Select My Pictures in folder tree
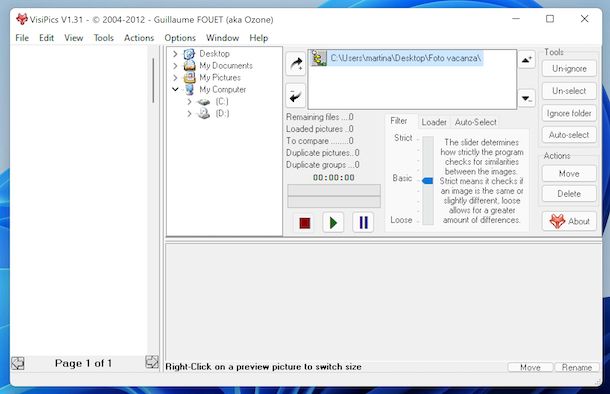Image resolution: width=610 pixels, height=394 pixels. pos(220,78)
